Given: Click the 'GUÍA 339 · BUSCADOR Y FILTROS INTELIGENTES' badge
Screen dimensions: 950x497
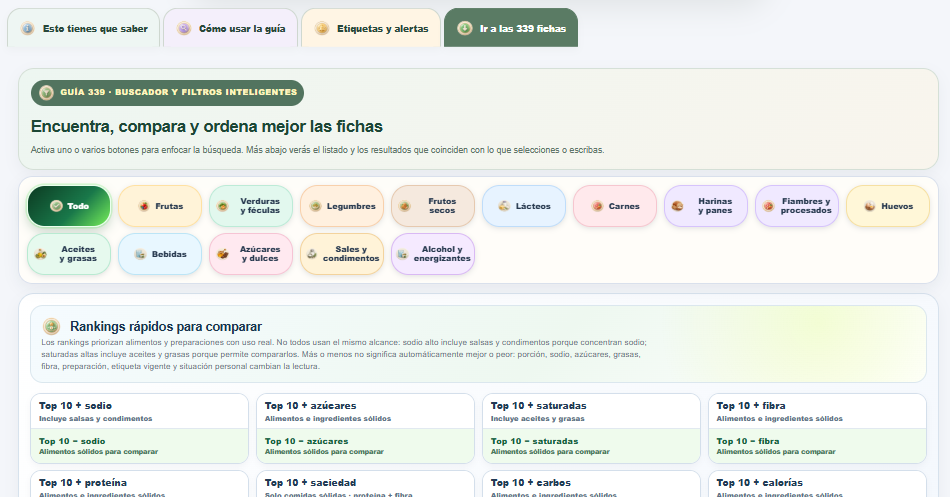Looking at the screenshot, I should tap(167, 93).
